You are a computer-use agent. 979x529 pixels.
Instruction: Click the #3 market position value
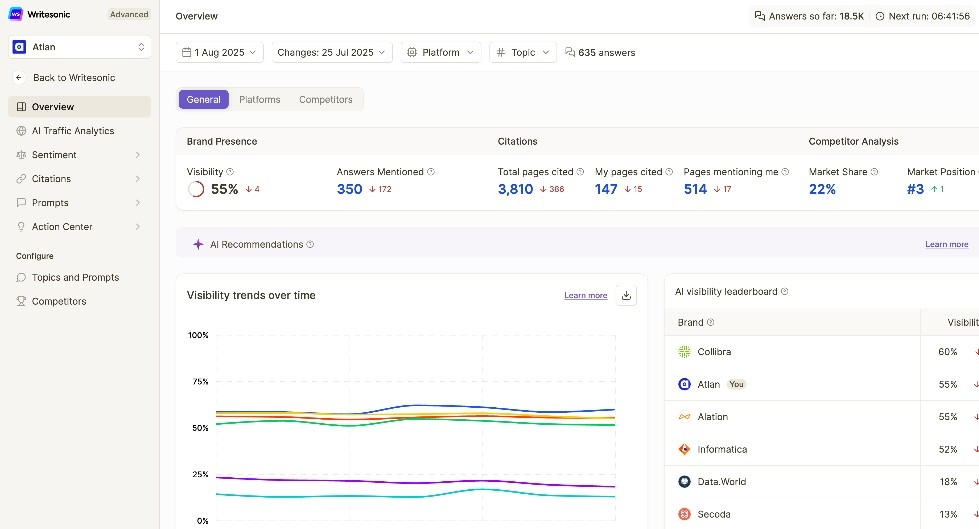(x=915, y=189)
